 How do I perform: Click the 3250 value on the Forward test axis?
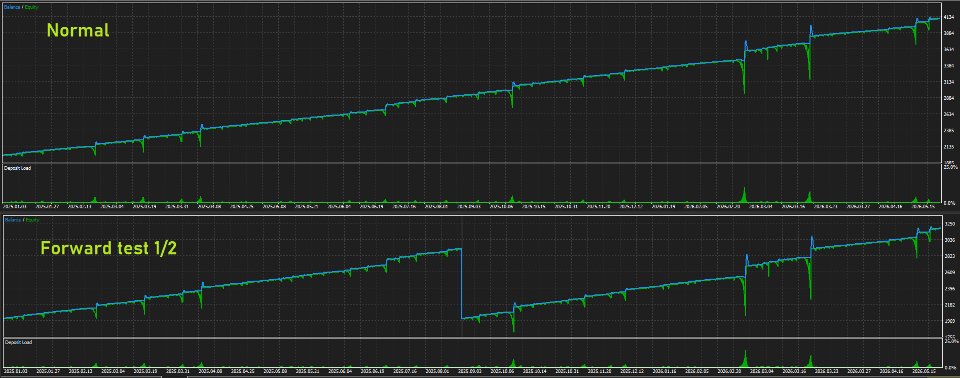(x=950, y=224)
